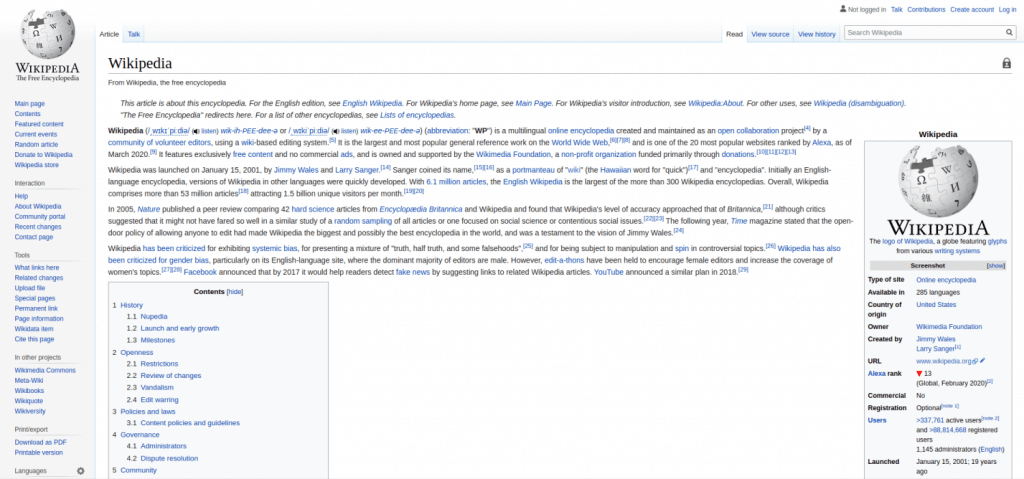The width and height of the screenshot is (1024, 479).
Task: Click Donate to Wikipedia
Action: coord(43,155)
